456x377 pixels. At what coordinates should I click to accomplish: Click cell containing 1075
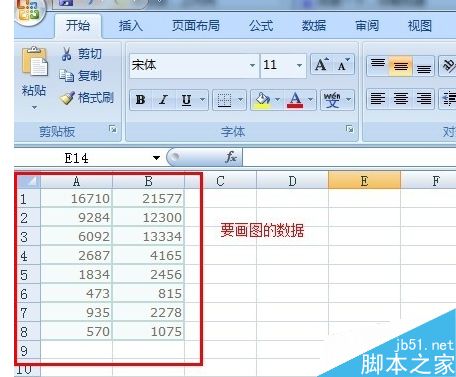click(148, 332)
